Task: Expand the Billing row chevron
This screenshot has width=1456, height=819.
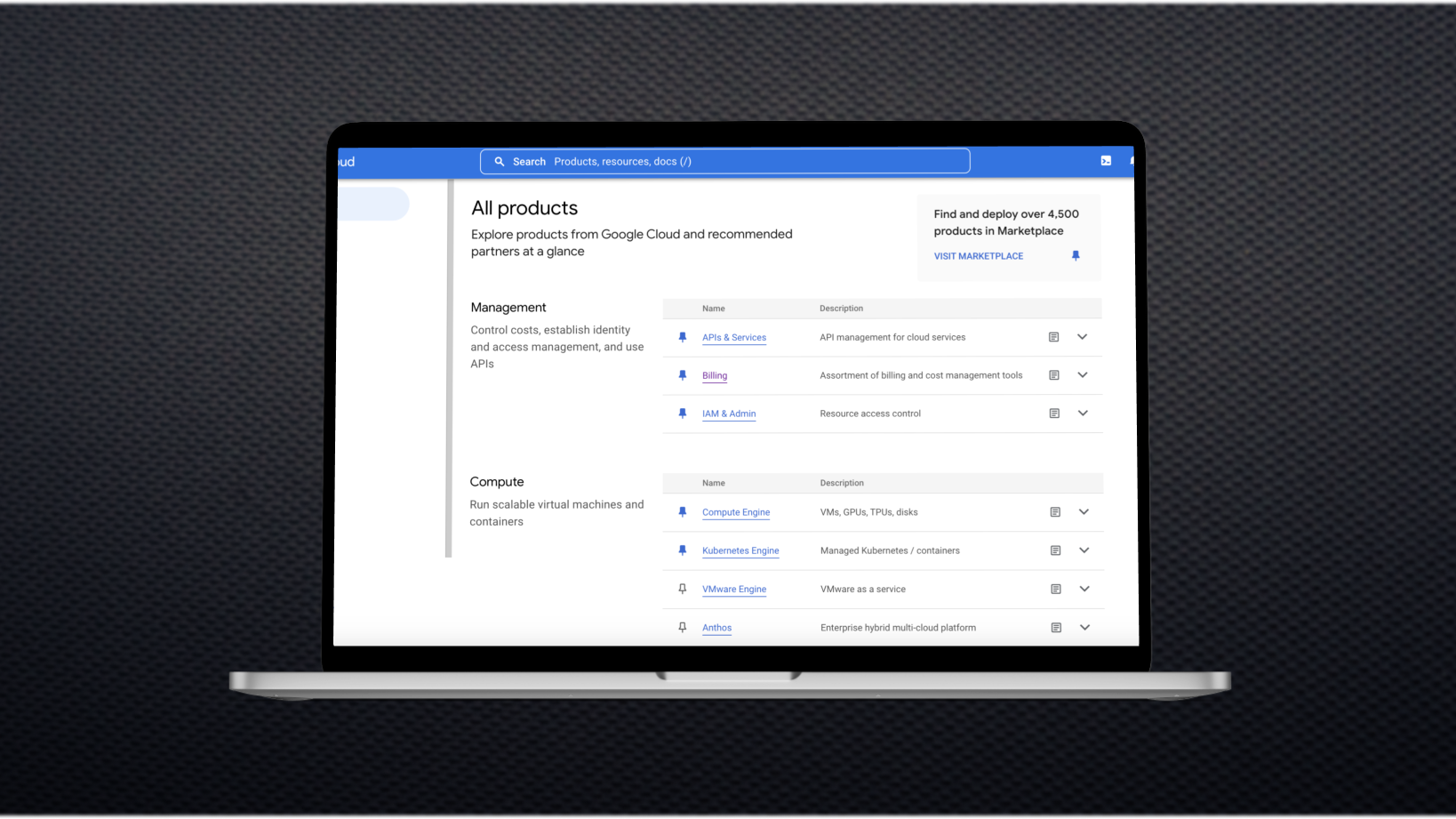Action: coord(1083,375)
